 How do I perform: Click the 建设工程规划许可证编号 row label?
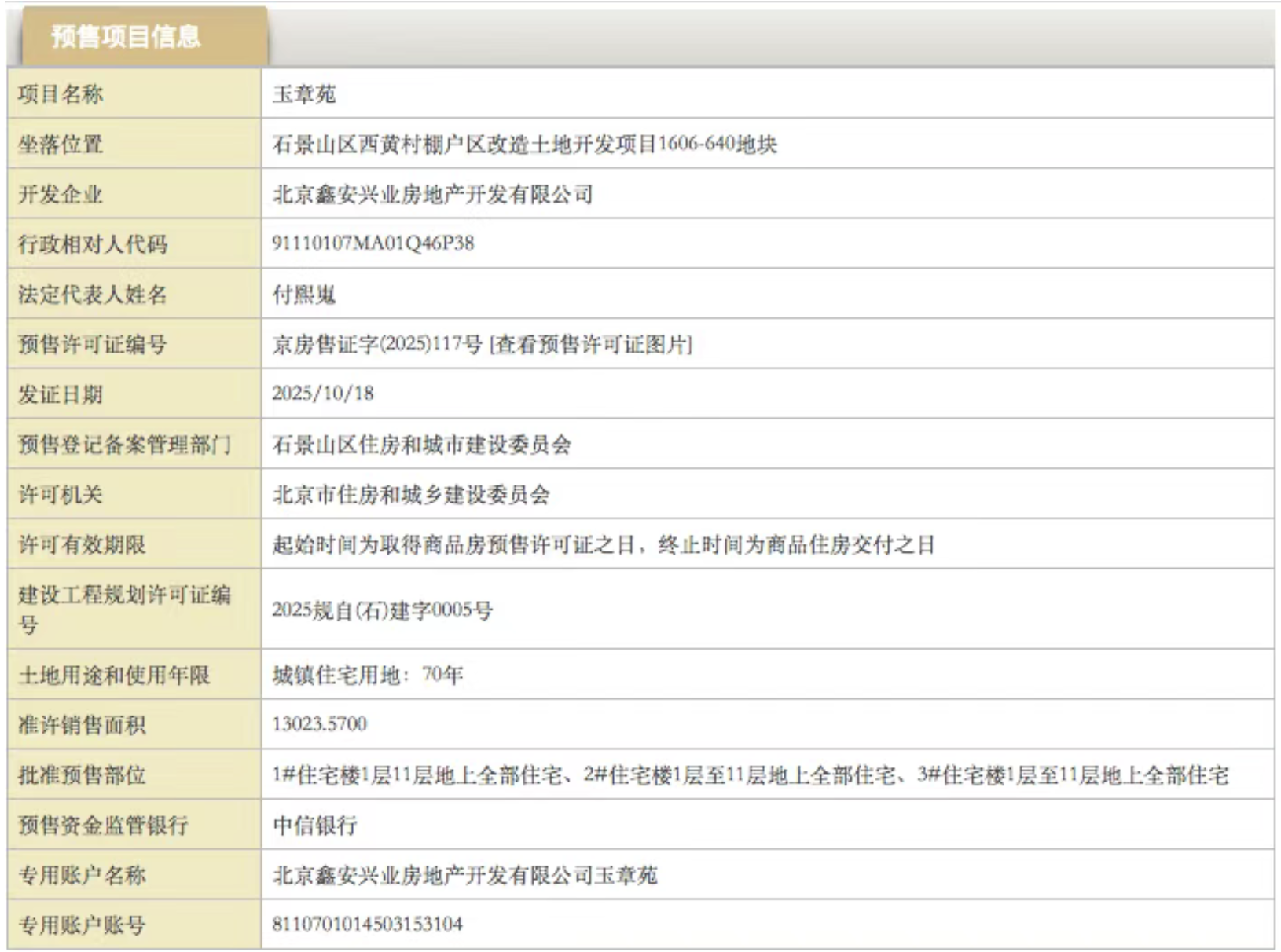coord(124,609)
